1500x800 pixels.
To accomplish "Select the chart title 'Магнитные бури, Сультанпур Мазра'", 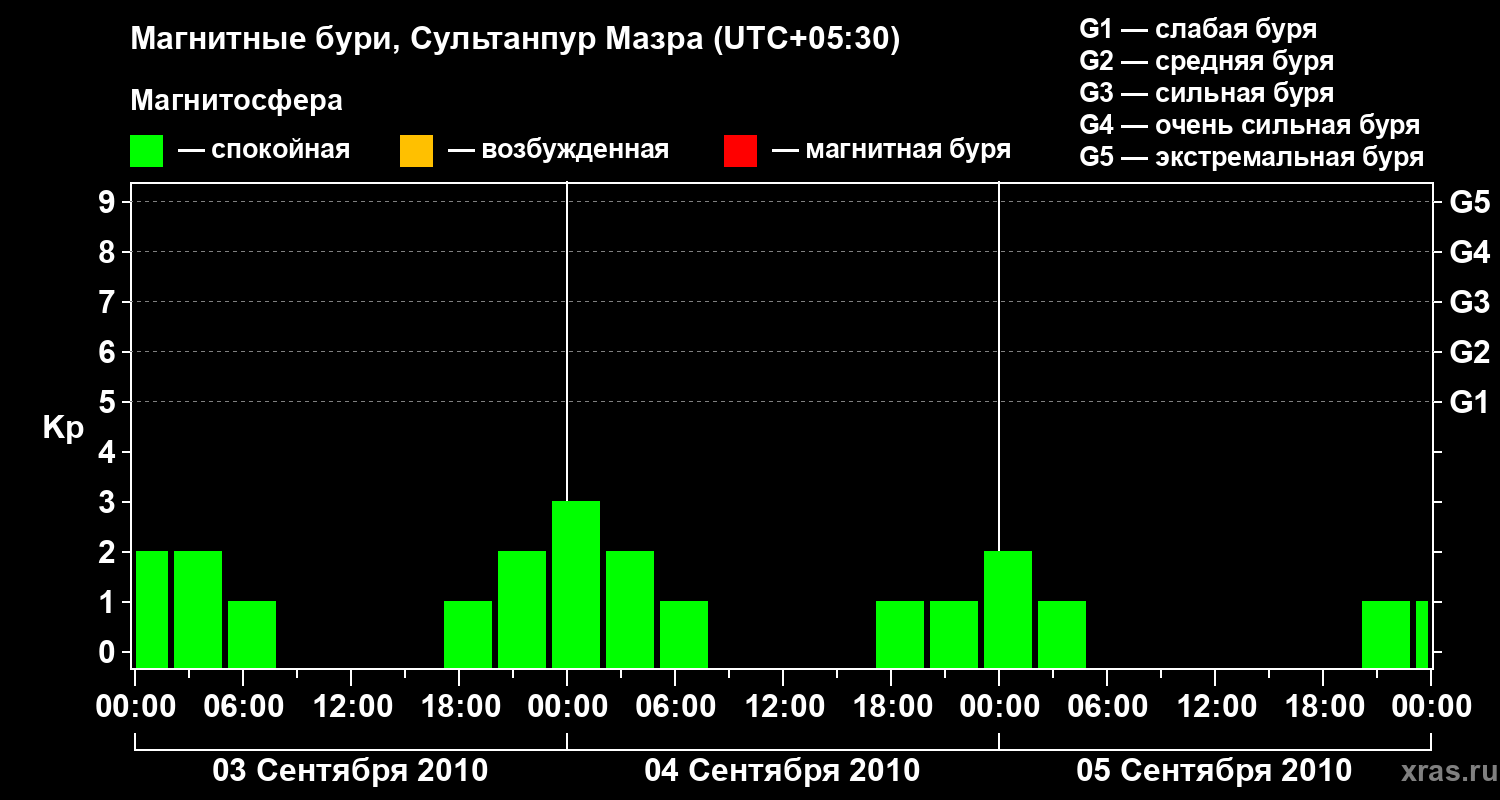I will pos(415,40).
